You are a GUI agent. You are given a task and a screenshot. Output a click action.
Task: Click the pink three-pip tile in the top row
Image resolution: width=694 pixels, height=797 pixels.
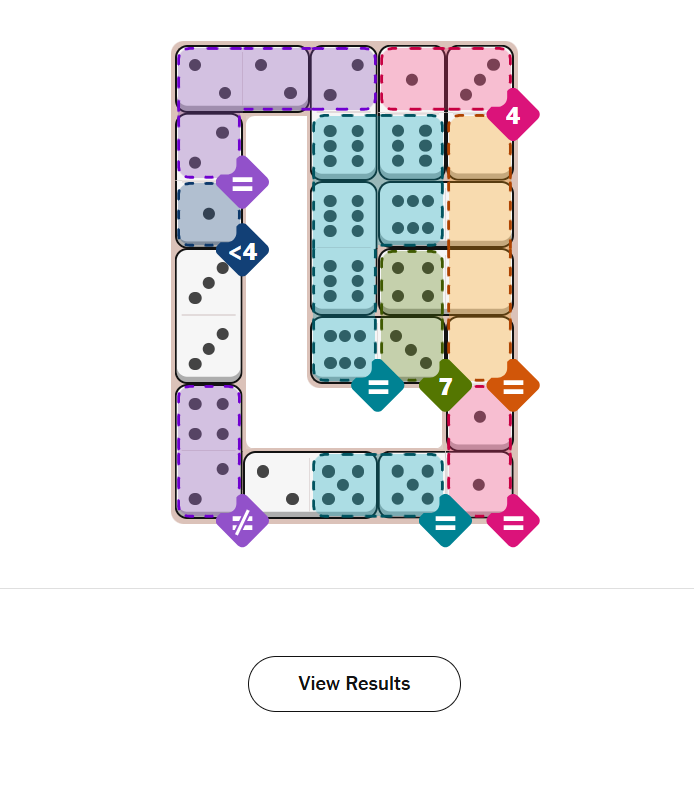click(479, 79)
